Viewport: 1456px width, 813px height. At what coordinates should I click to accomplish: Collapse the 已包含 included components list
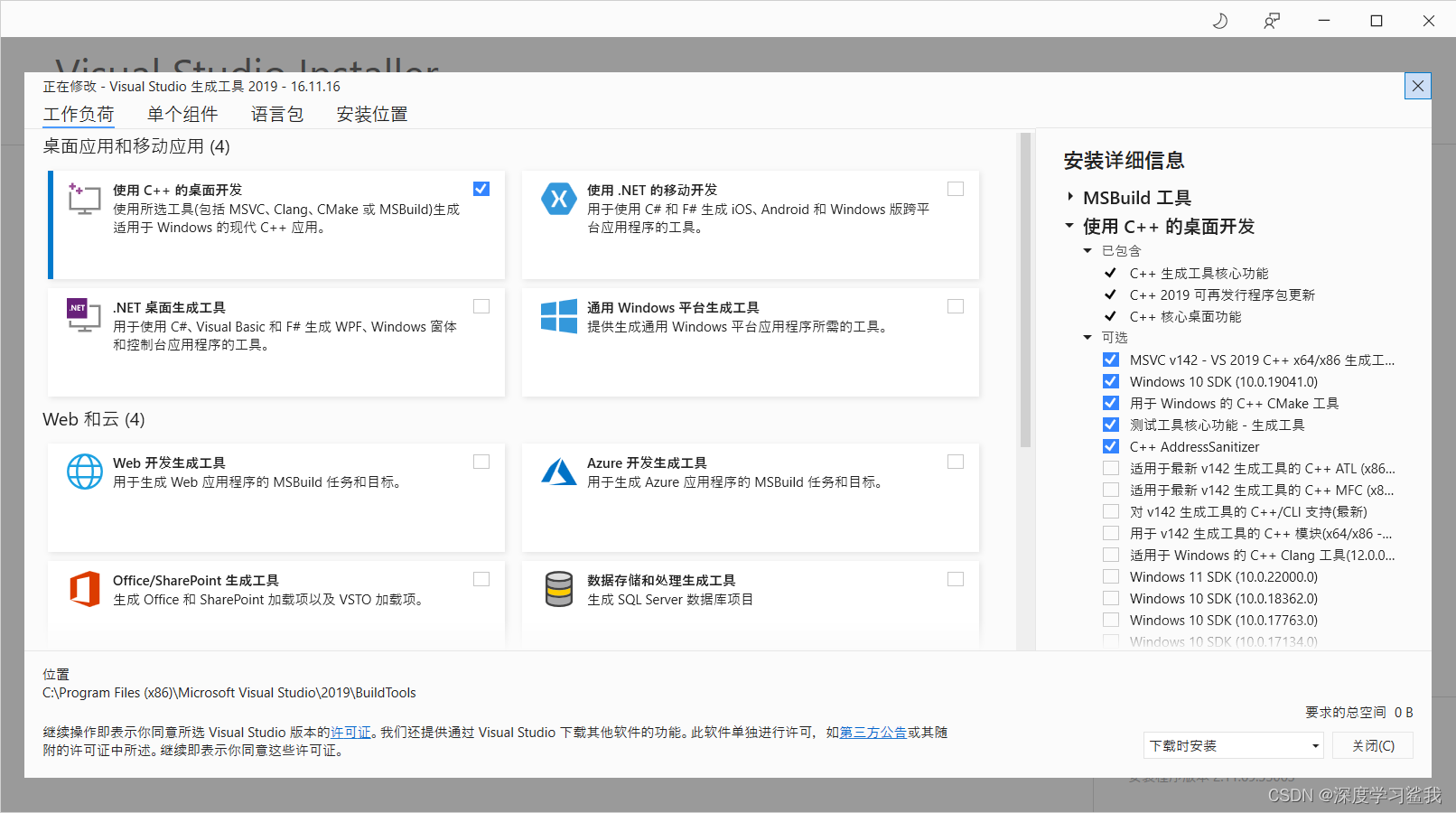coord(1087,251)
